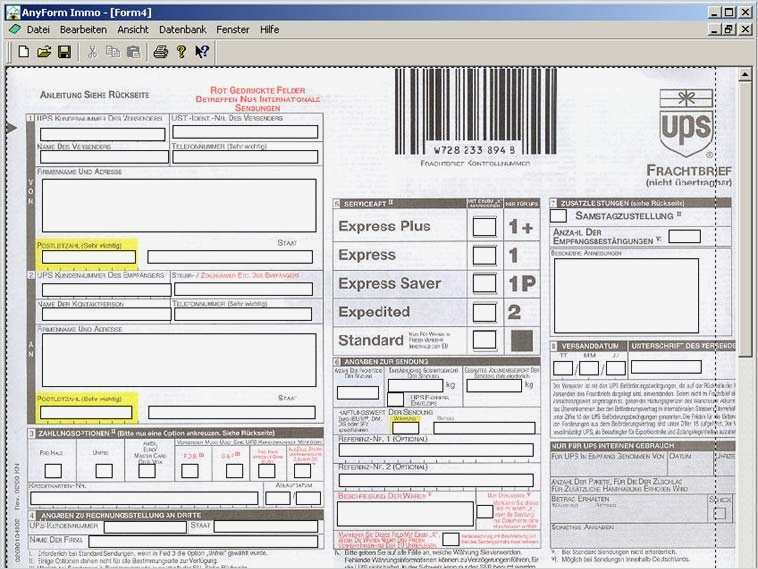This screenshot has width=758, height=569.
Task: Restore the inner Form4 document window
Action: [729, 29]
